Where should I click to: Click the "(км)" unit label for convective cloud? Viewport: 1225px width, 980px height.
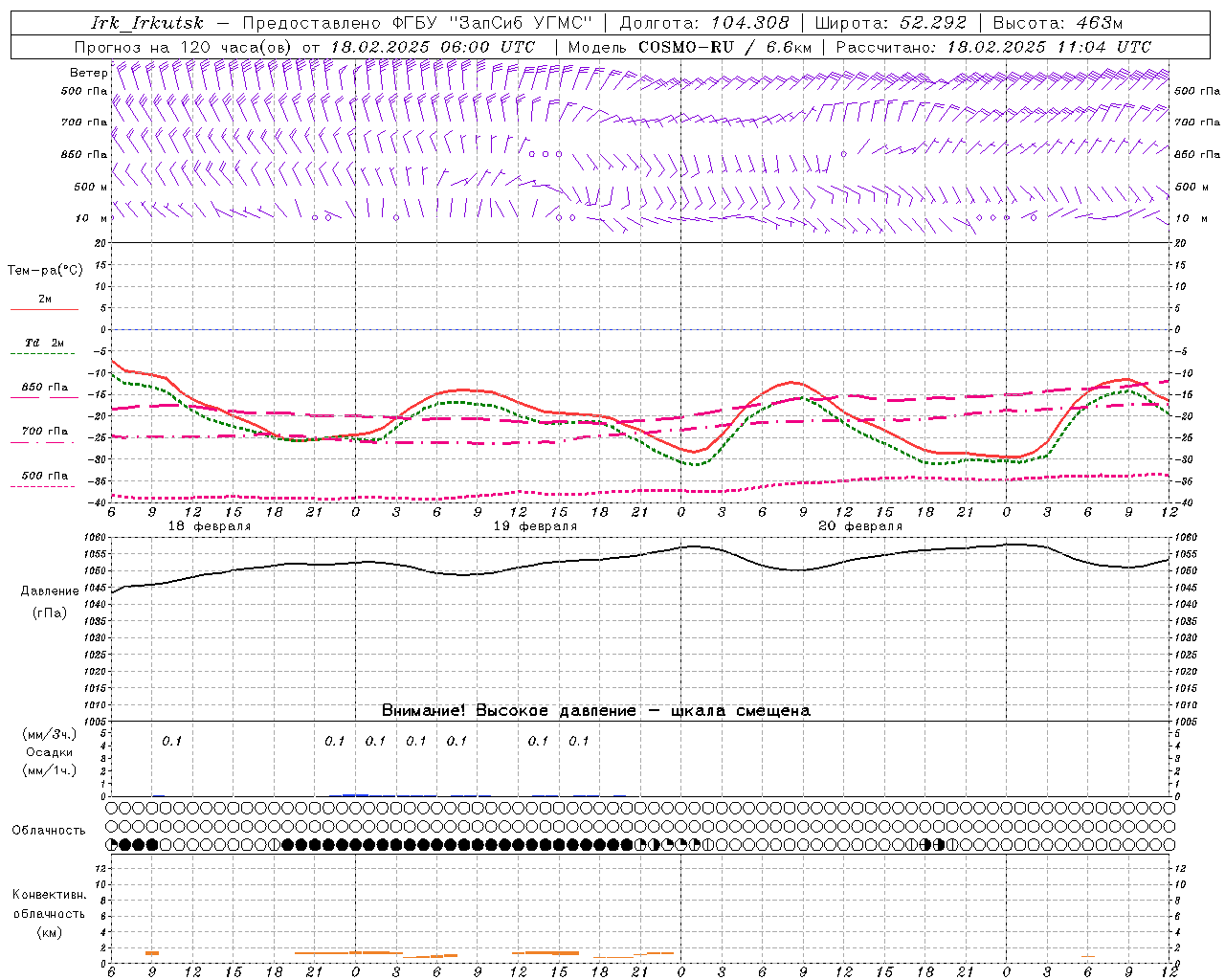point(50,932)
